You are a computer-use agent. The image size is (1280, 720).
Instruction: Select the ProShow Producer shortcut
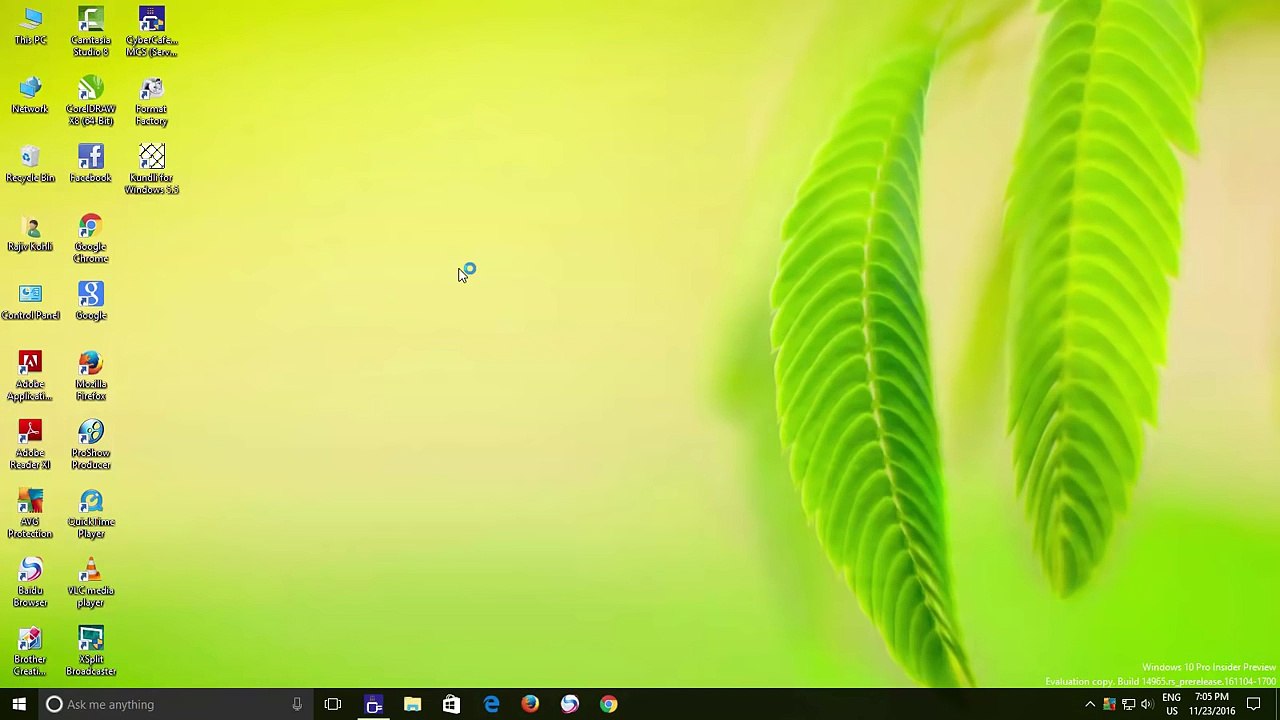[91, 445]
